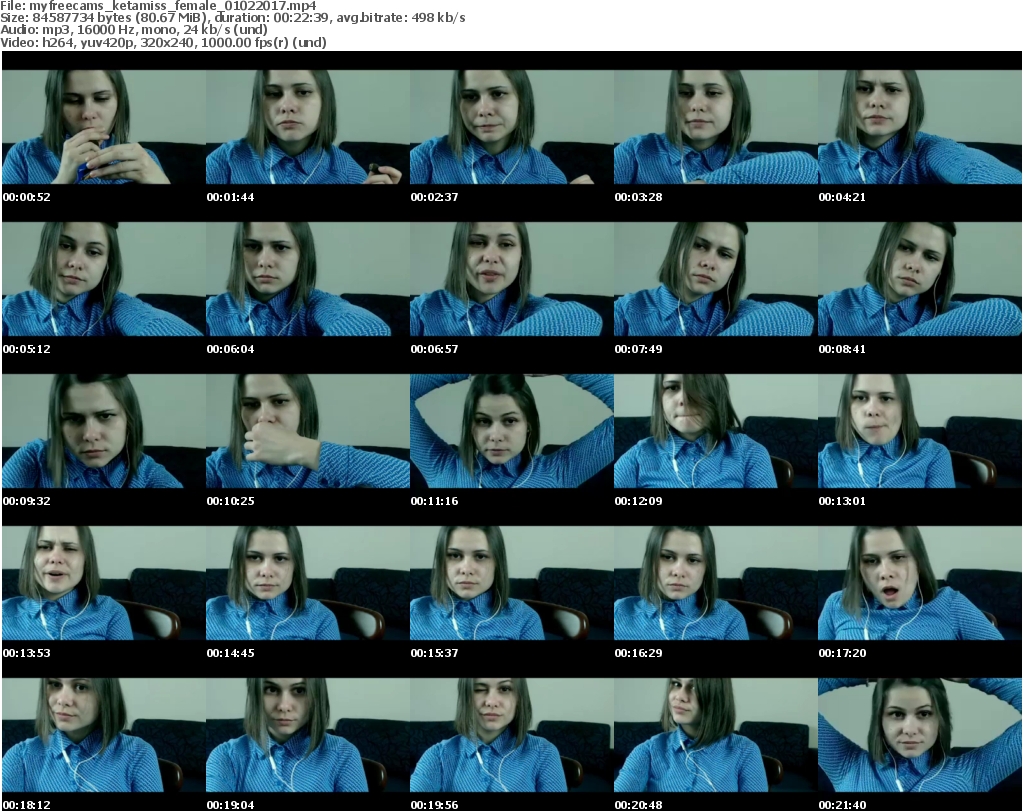Select the thumbnail stamped 00:13:01

tap(920, 431)
